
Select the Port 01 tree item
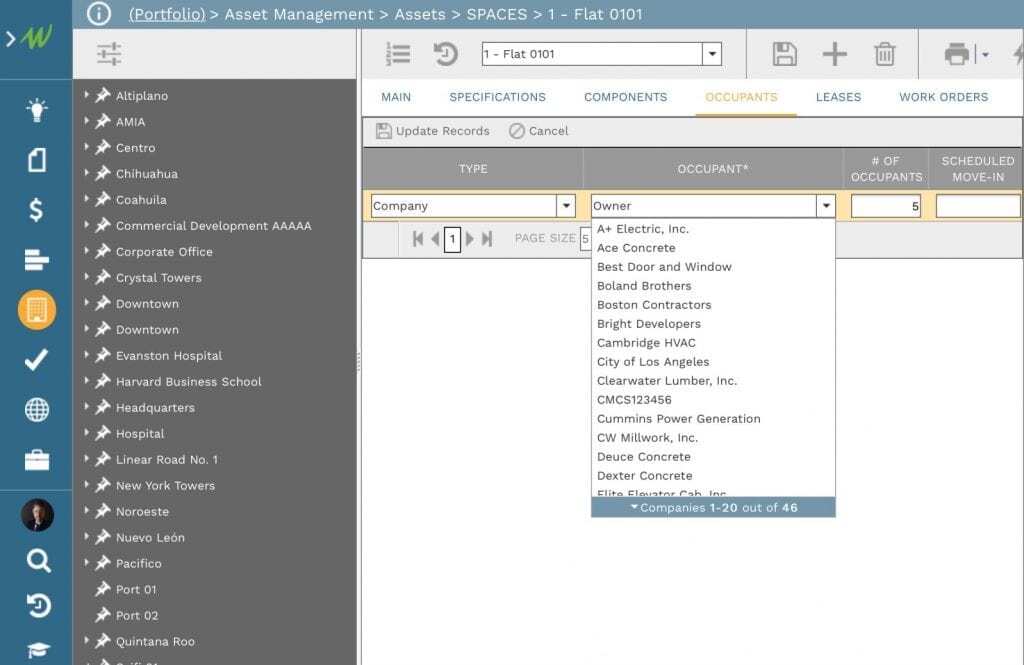click(x=136, y=589)
